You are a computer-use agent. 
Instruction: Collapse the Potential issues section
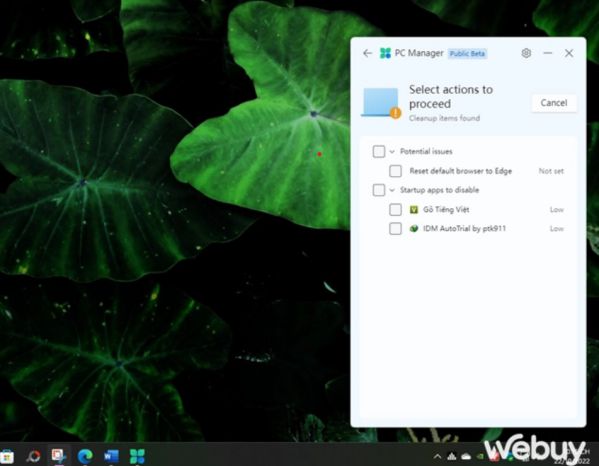(x=392, y=152)
